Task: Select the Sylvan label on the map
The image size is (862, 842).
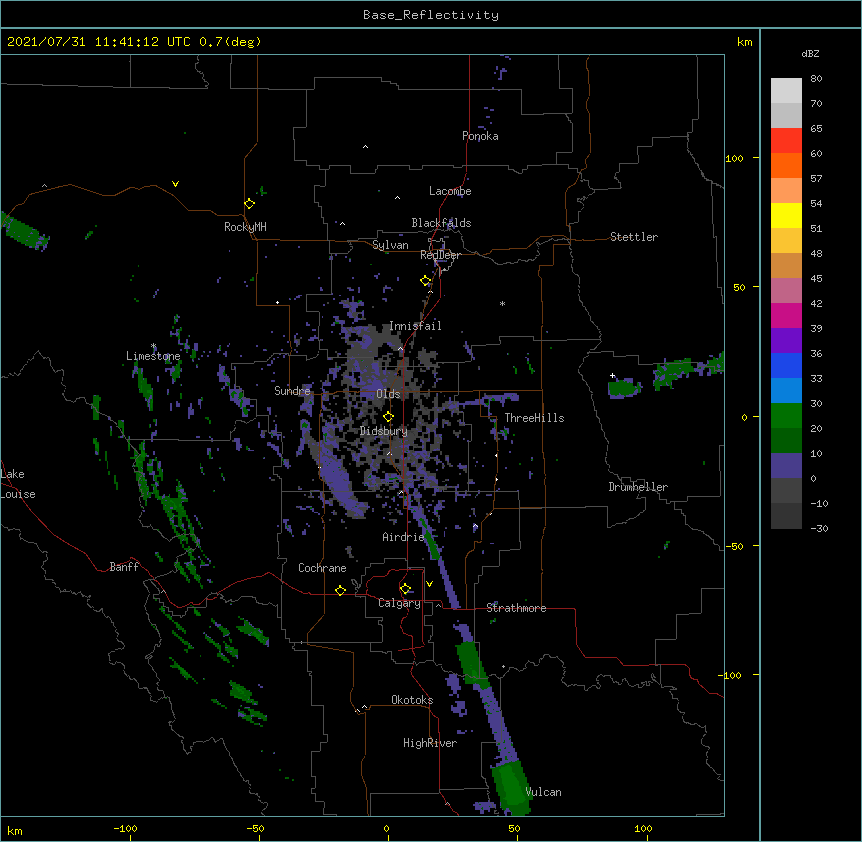Action: tap(390, 245)
